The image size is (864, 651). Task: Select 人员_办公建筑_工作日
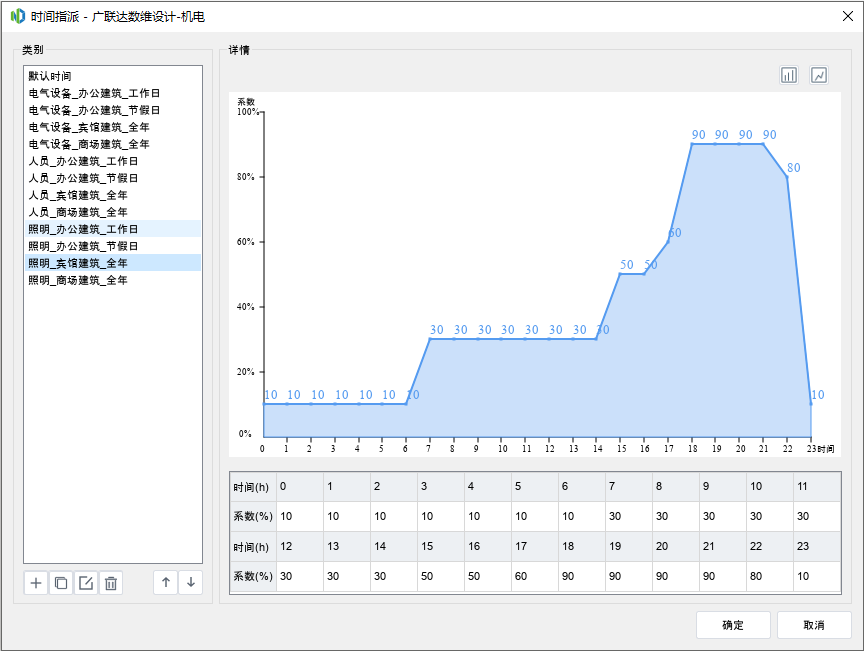point(112,162)
